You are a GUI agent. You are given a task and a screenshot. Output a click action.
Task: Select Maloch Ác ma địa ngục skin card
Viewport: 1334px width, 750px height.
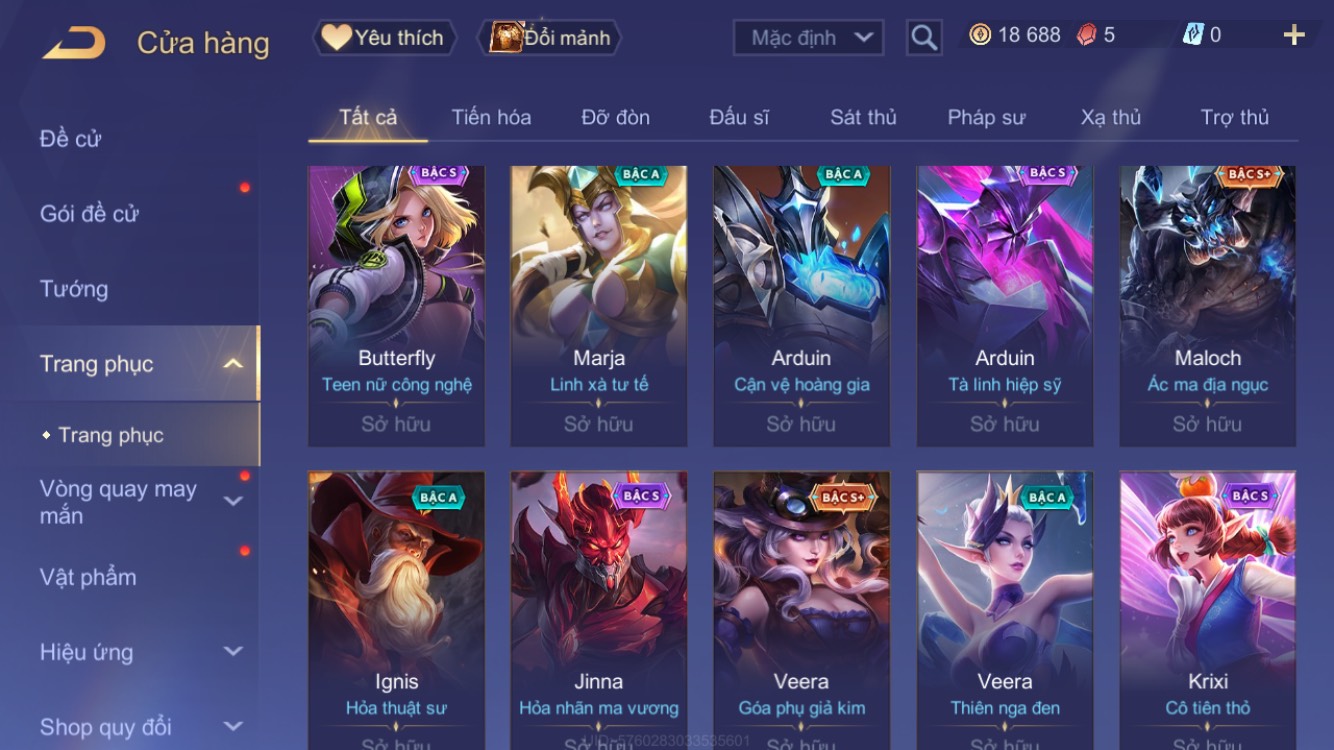click(x=1207, y=306)
